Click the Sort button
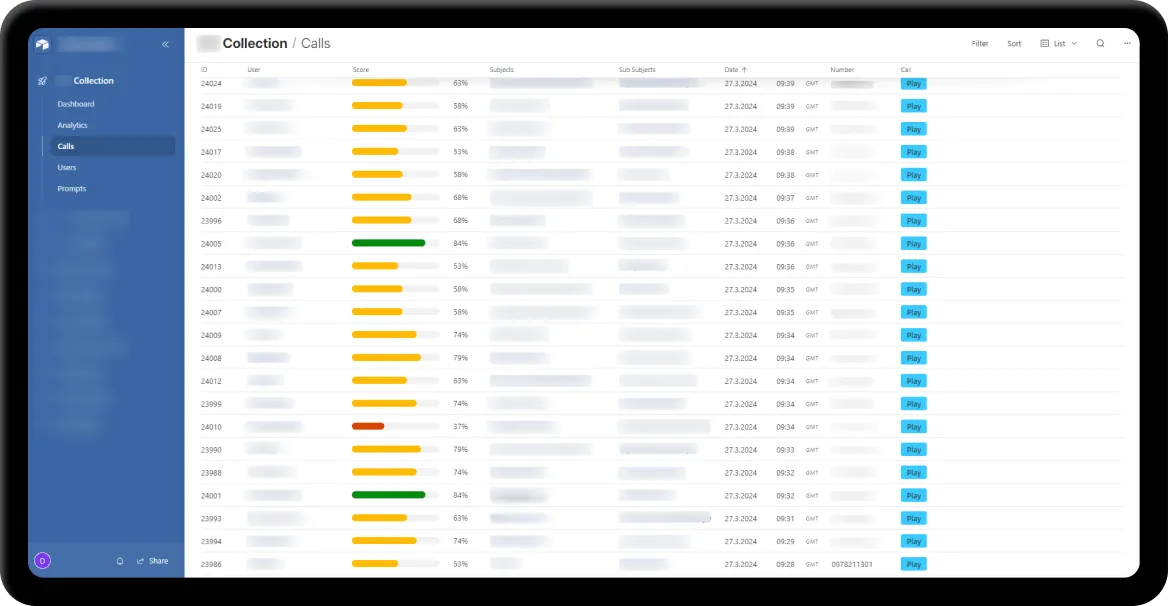 point(1014,44)
